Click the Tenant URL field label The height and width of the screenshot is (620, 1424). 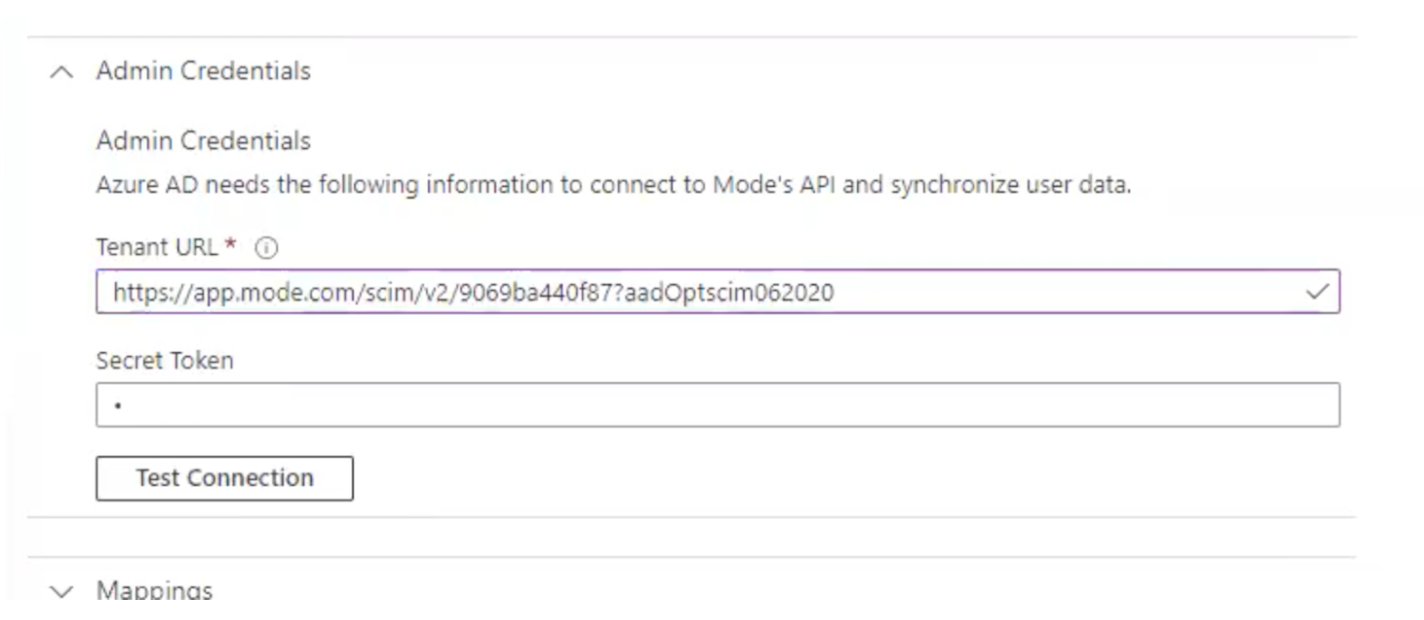coord(157,247)
